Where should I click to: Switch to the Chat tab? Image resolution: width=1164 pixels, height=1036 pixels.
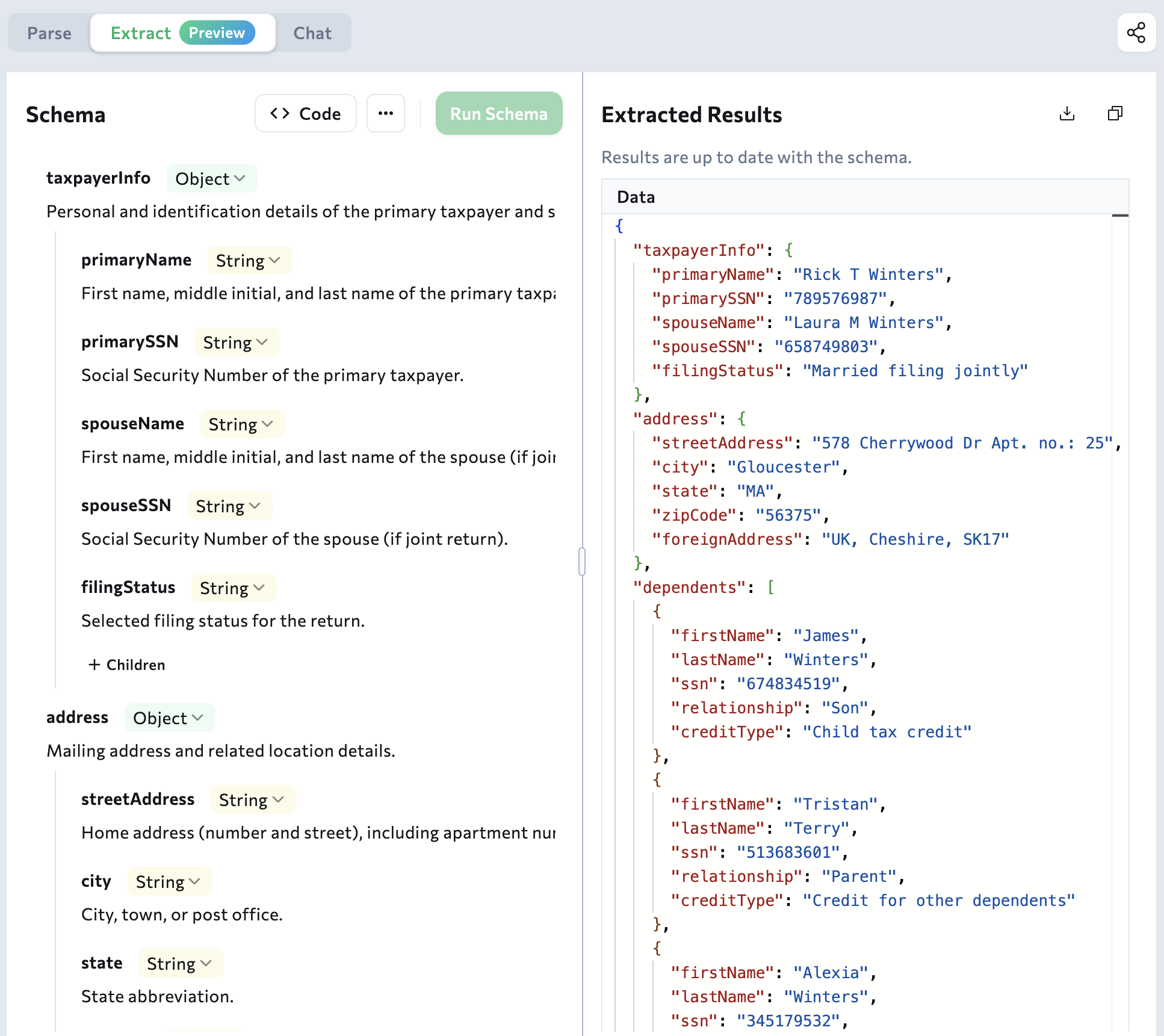[x=312, y=33]
